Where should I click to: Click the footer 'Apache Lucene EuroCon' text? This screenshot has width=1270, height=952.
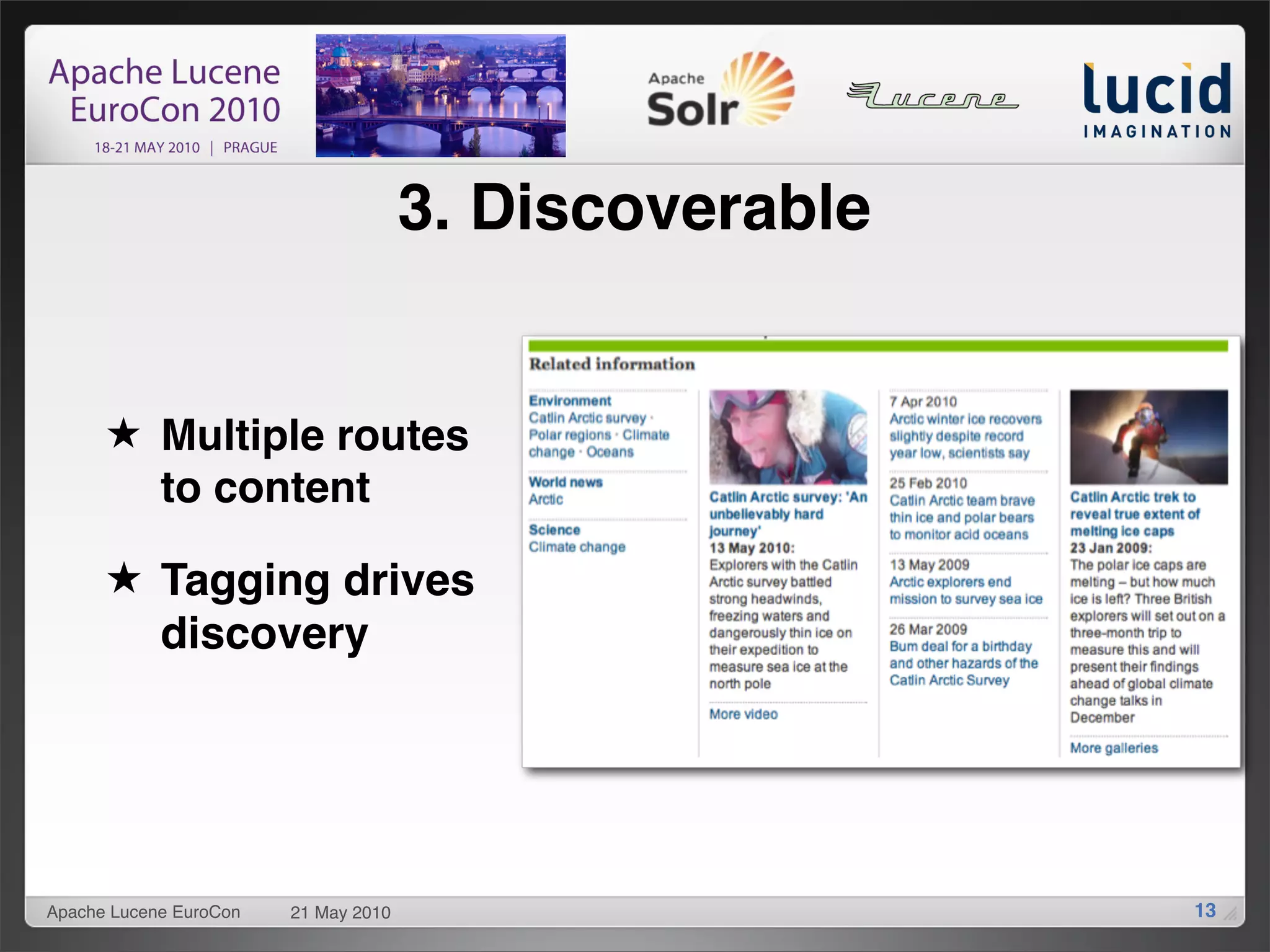143,912
